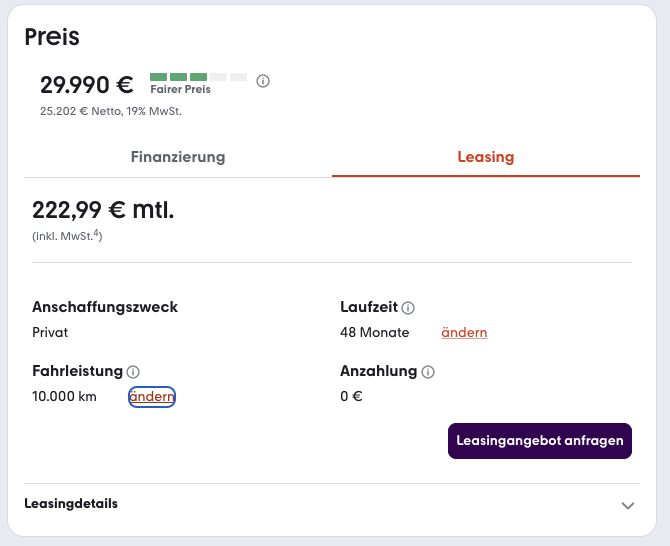Click the chevron arrow beside Leasingdetails
This screenshot has width=670, height=546.
click(628, 505)
